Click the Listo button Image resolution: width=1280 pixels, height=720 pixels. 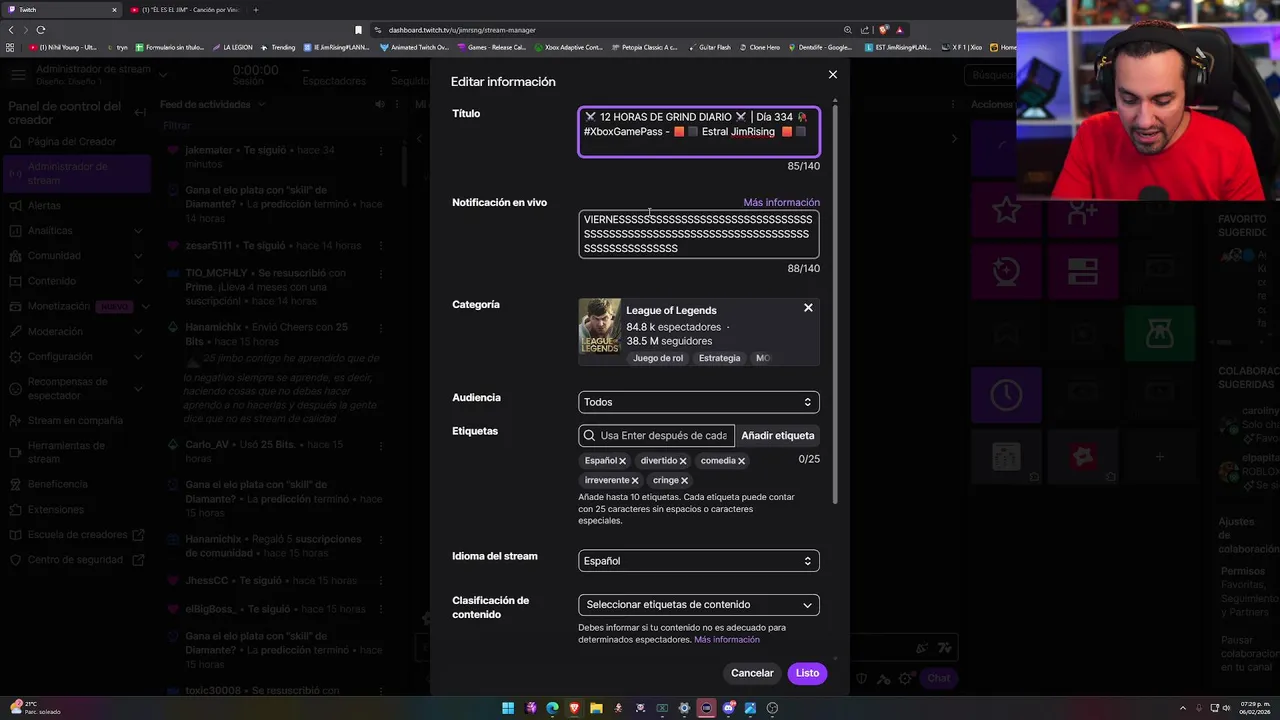pos(807,673)
